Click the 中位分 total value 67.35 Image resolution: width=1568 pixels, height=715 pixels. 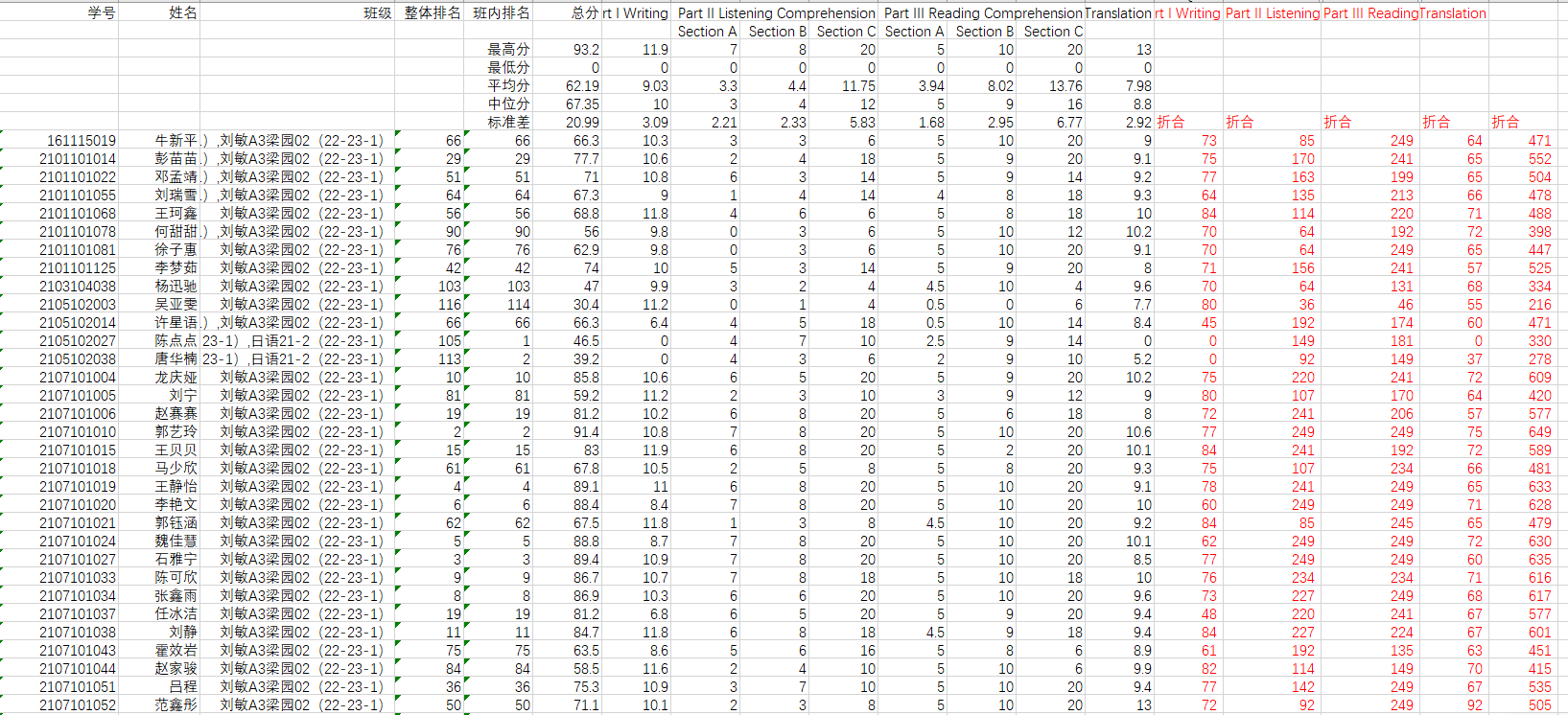582,104
